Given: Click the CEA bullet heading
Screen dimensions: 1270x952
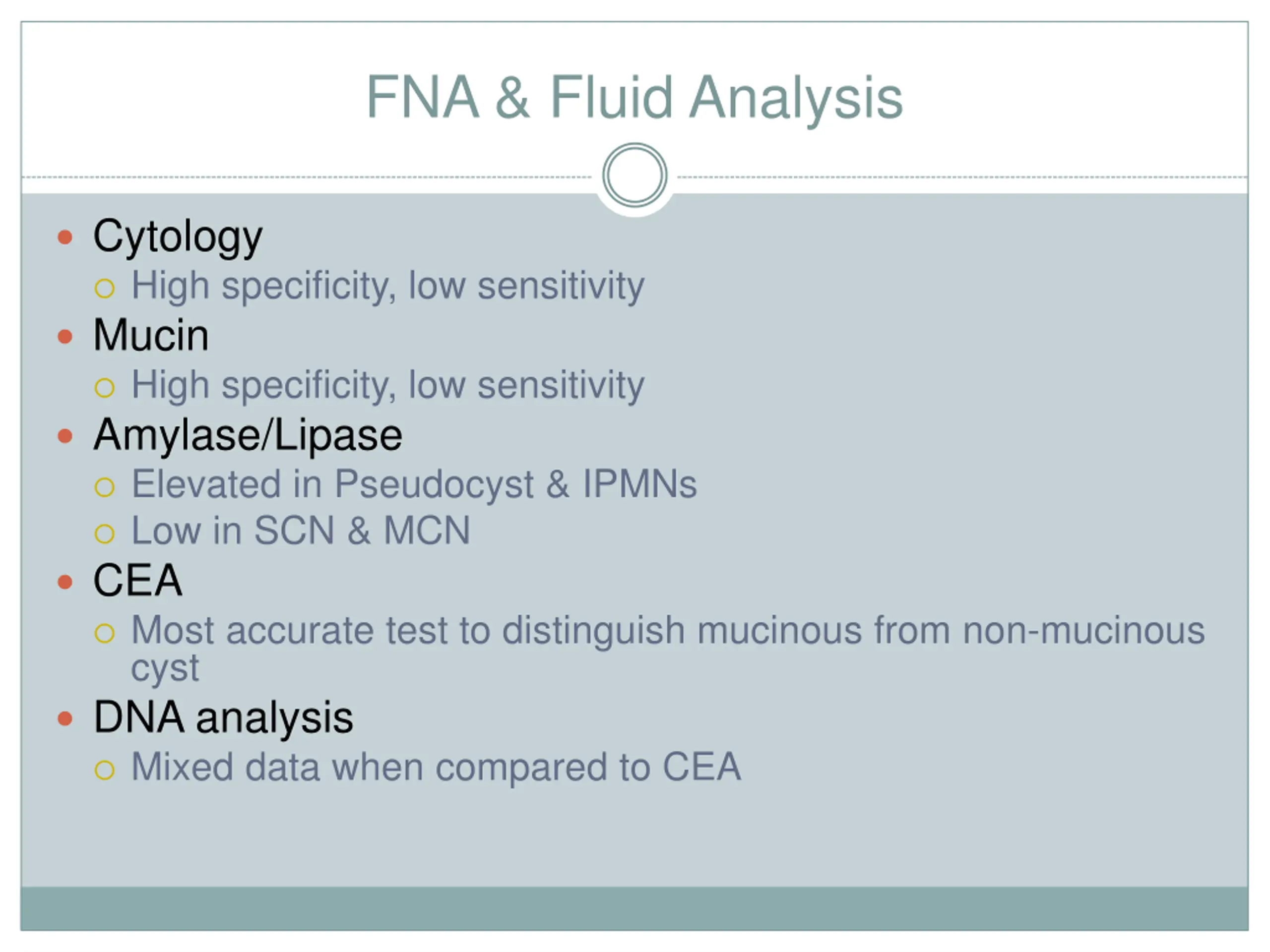Looking at the screenshot, I should [138, 581].
